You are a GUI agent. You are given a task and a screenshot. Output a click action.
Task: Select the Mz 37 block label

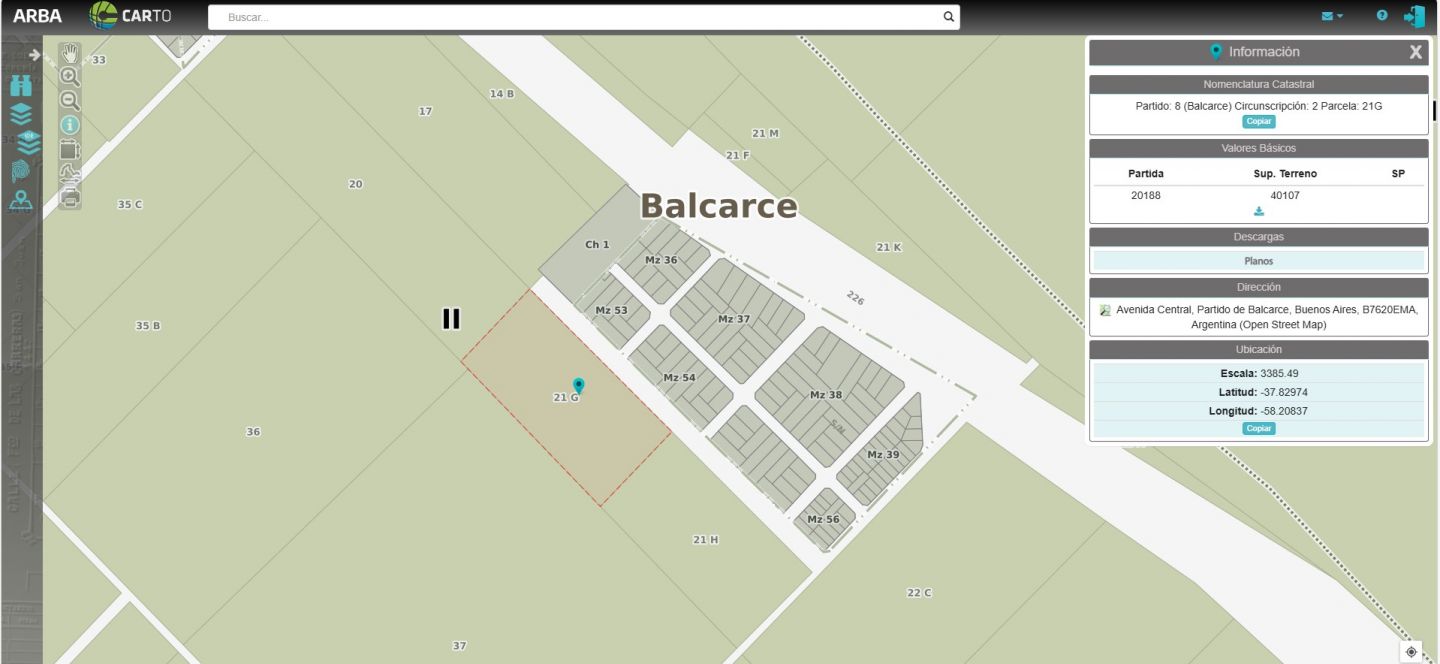734,319
